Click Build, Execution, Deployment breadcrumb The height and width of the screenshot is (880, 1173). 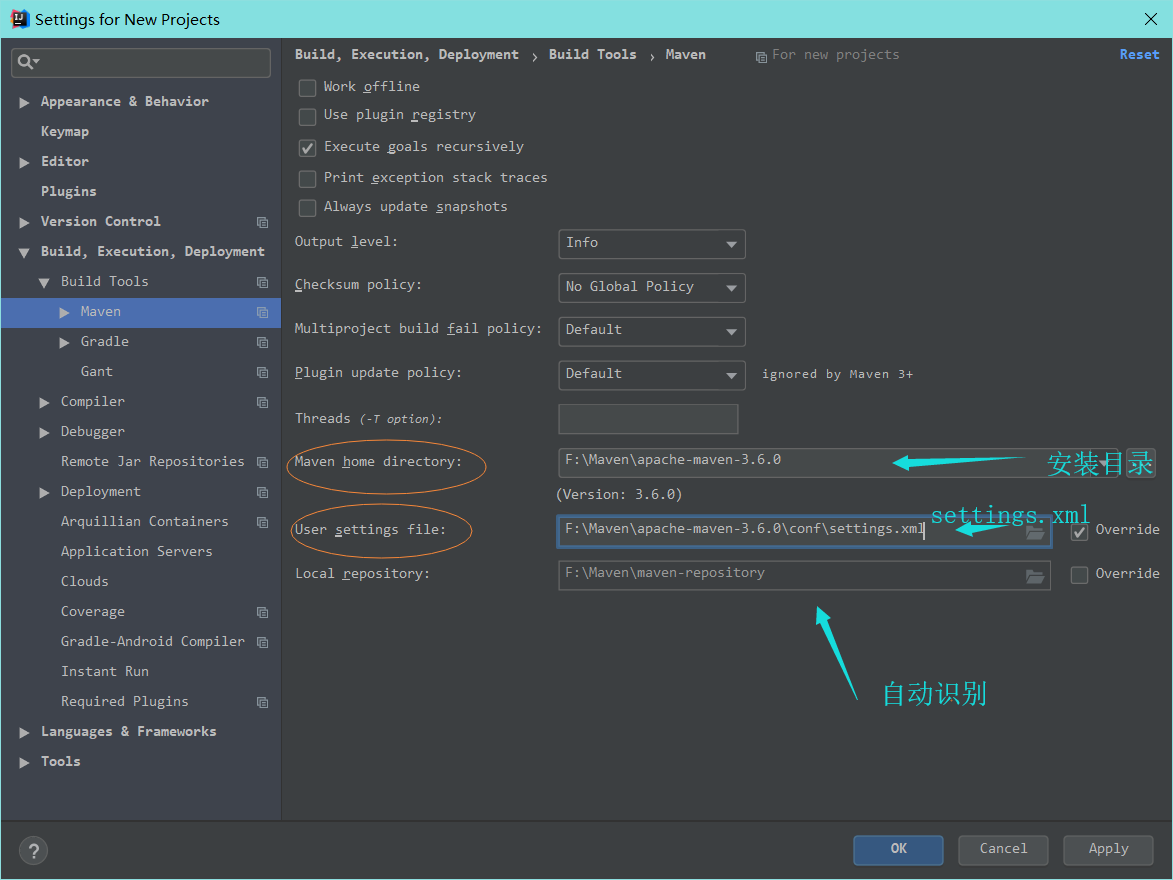406,55
